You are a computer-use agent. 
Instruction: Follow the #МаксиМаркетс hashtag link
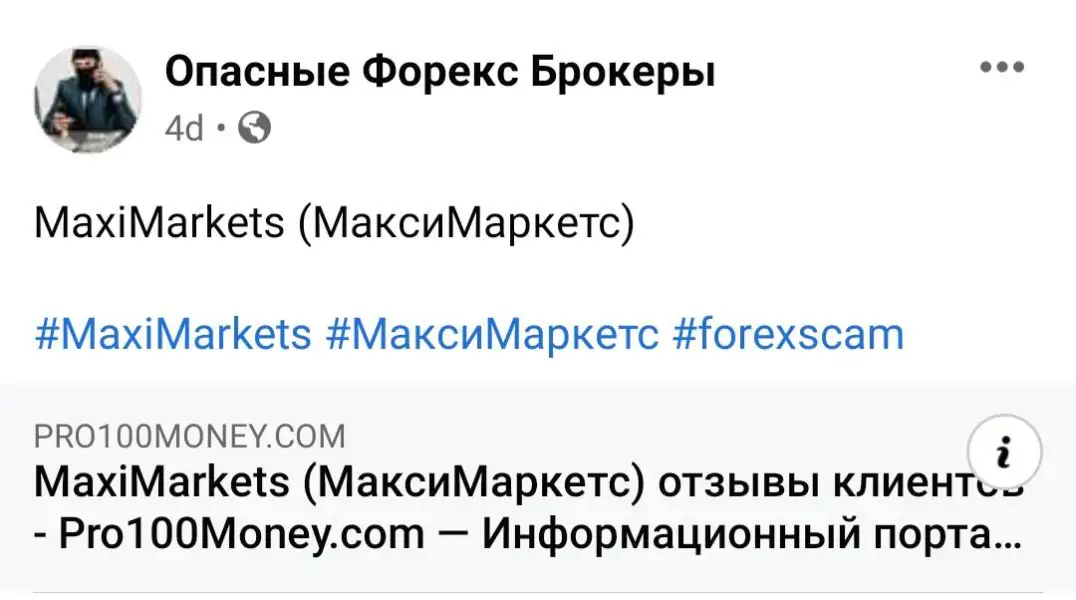(x=492, y=334)
